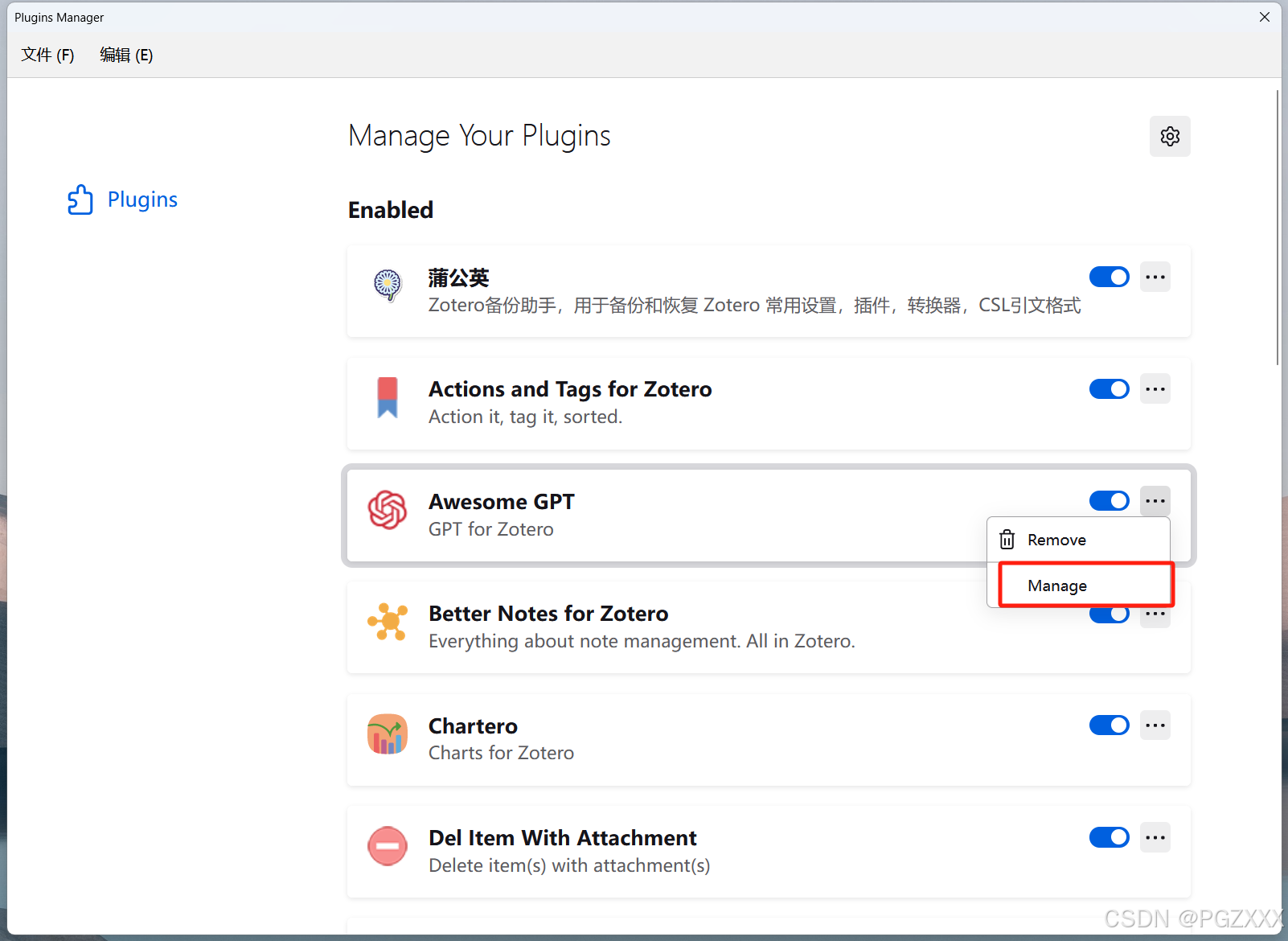Click 'GPT for Zotero' description

tap(490, 529)
